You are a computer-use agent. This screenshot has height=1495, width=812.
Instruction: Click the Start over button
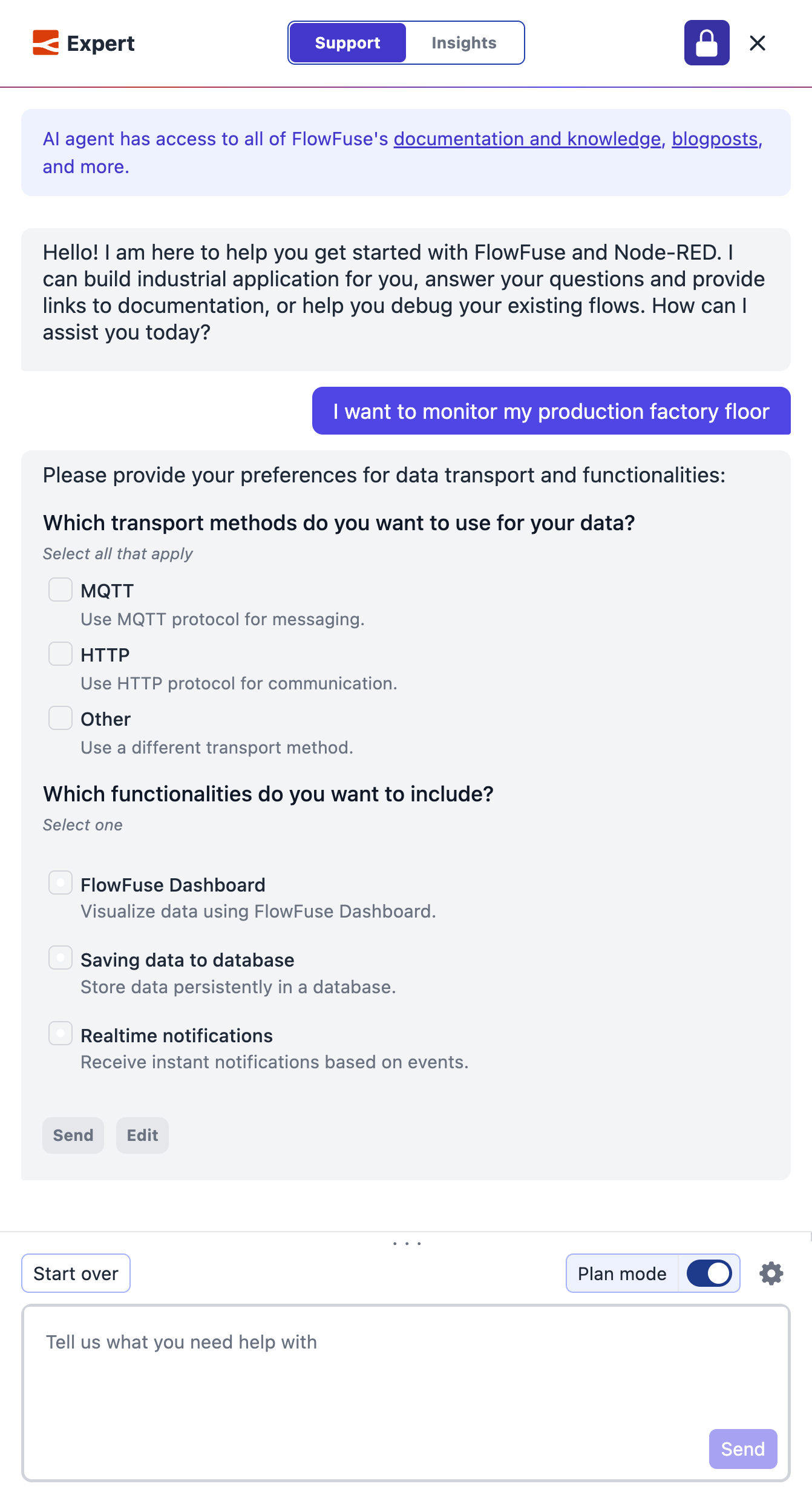(x=76, y=1273)
